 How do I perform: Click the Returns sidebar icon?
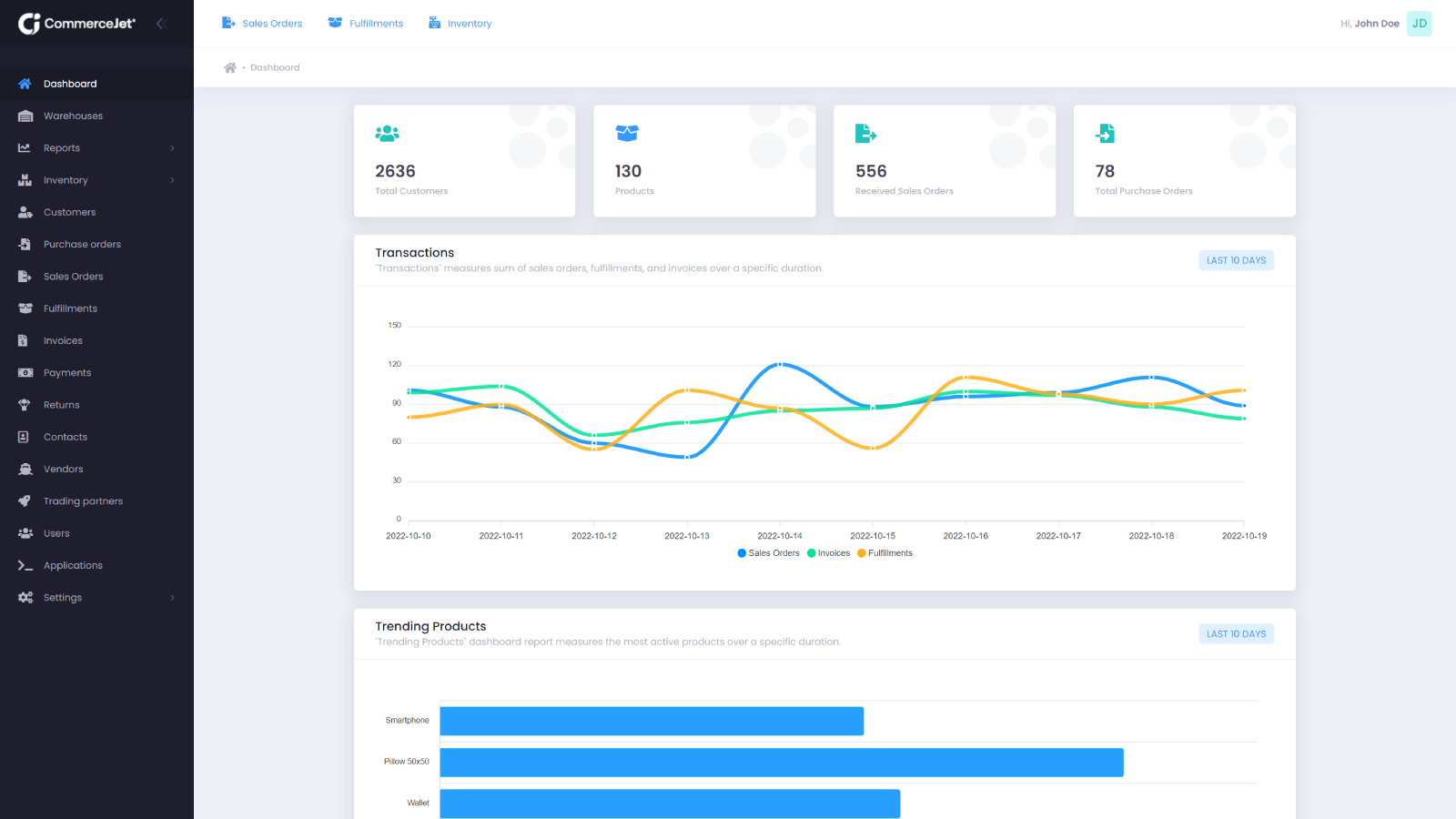26,404
